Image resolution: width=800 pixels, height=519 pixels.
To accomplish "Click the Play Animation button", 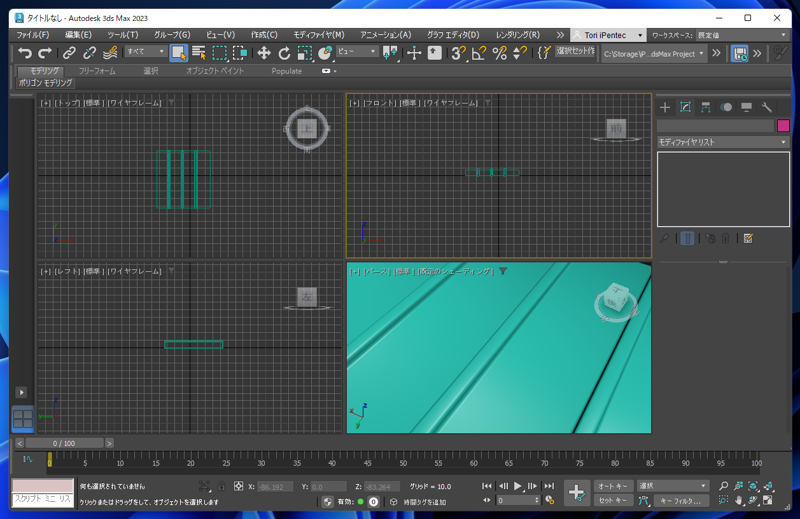I will pos(518,486).
